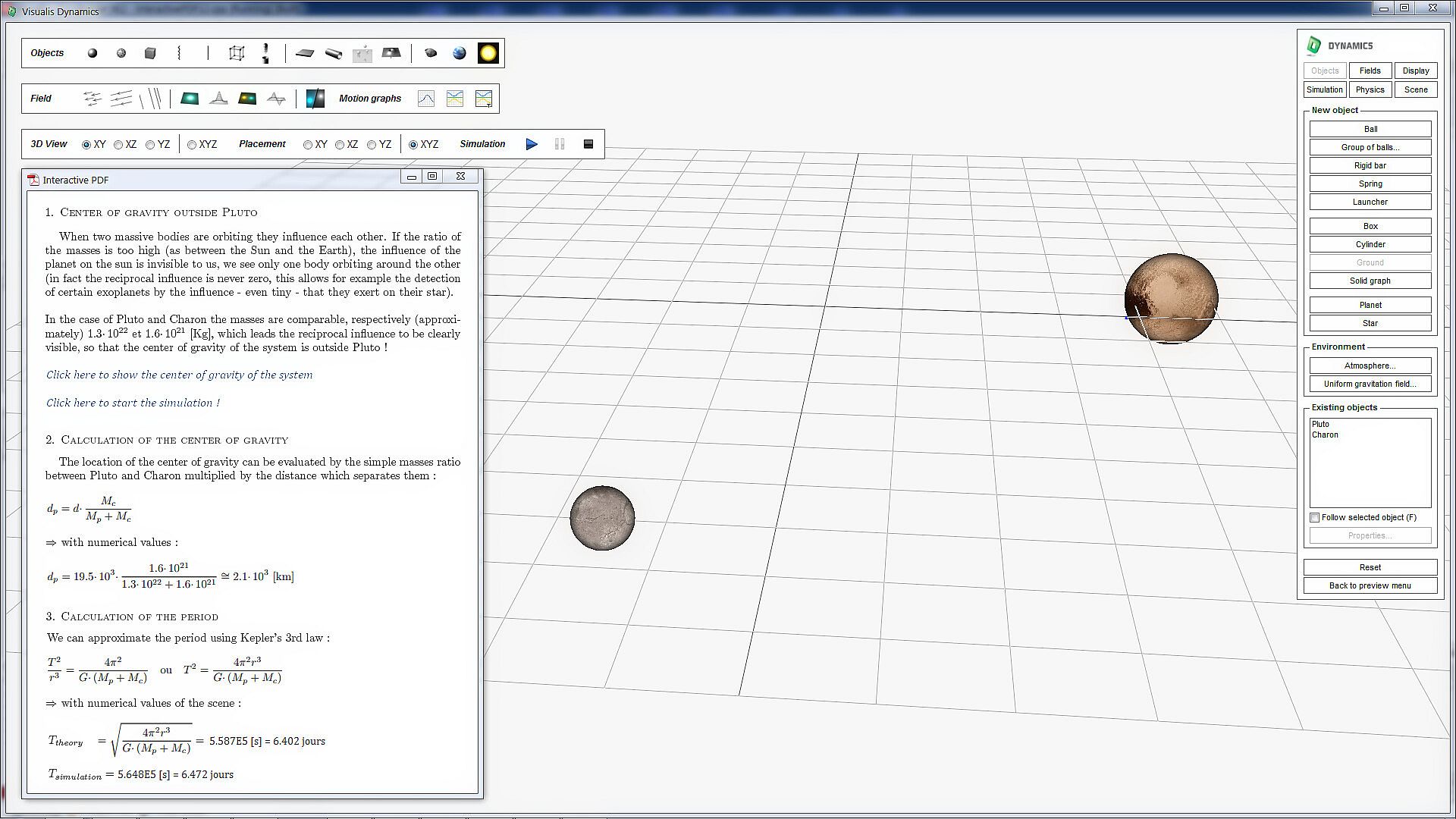
Task: Set 3D View to XZ radio button
Action: click(x=118, y=145)
